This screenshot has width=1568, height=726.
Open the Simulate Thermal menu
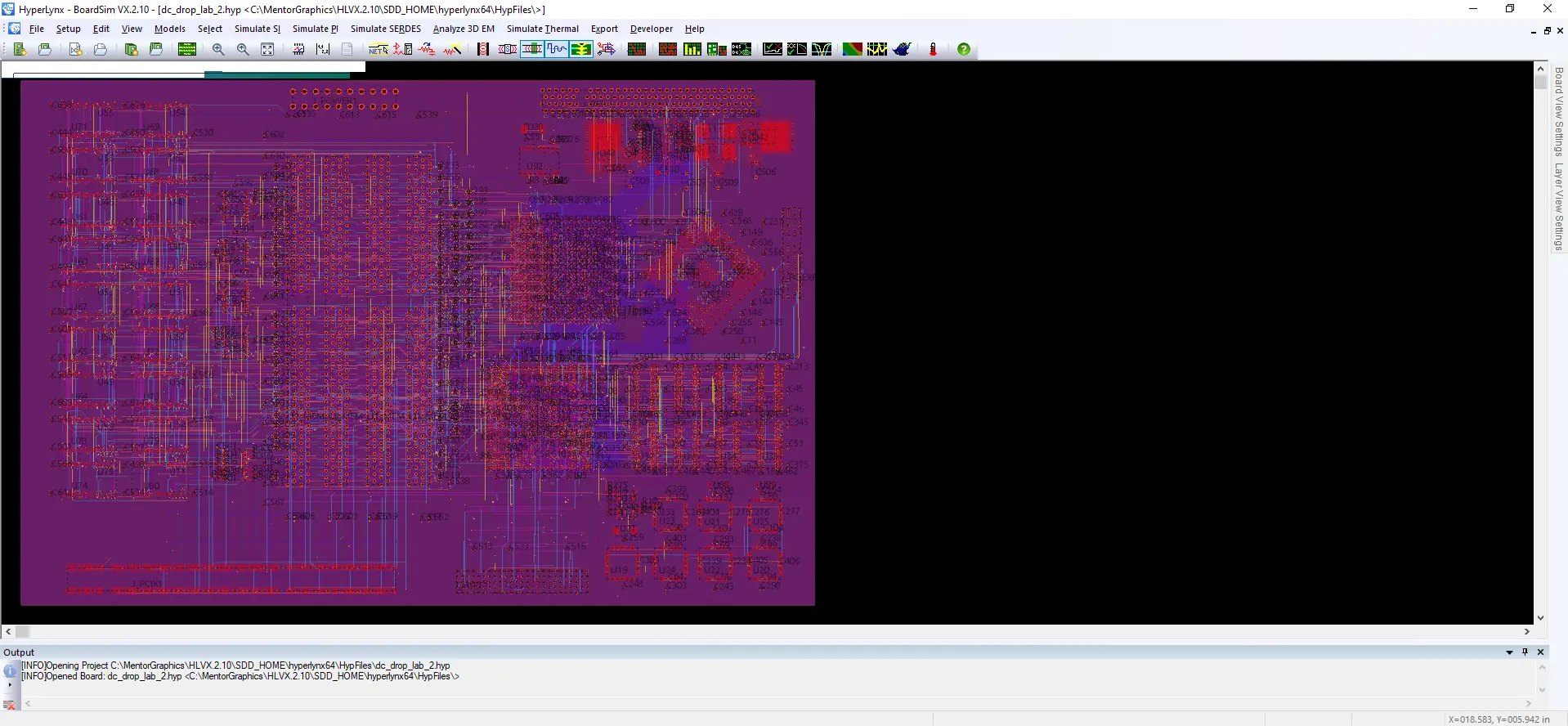point(543,29)
